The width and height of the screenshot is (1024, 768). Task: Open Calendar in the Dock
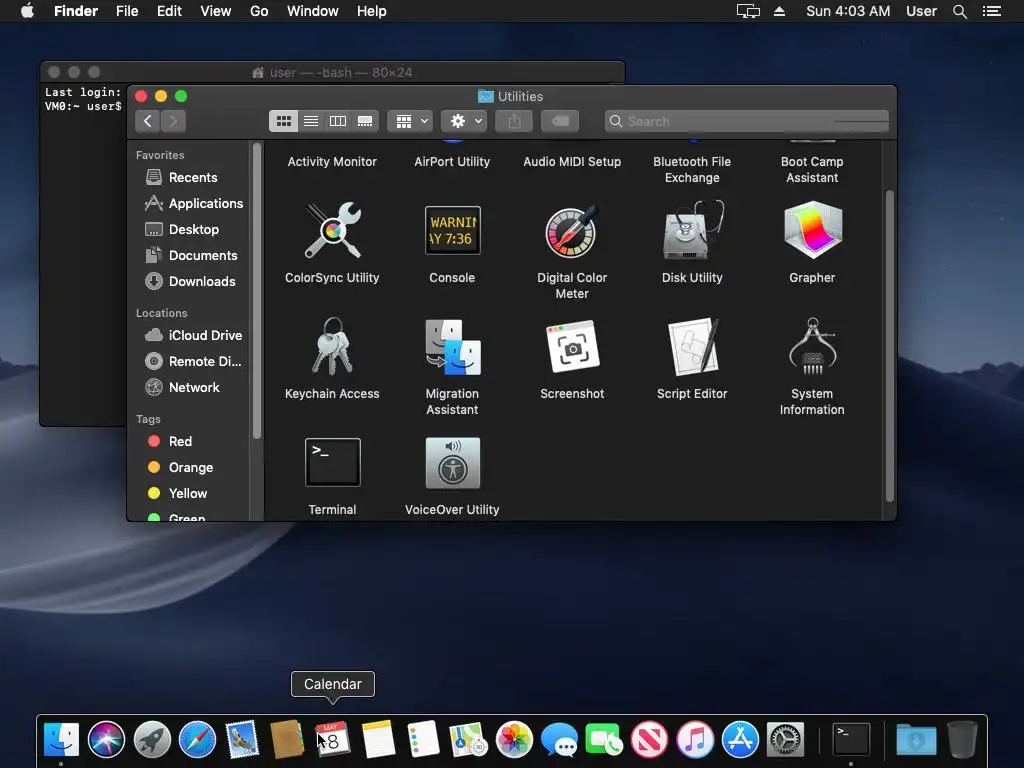(333, 740)
